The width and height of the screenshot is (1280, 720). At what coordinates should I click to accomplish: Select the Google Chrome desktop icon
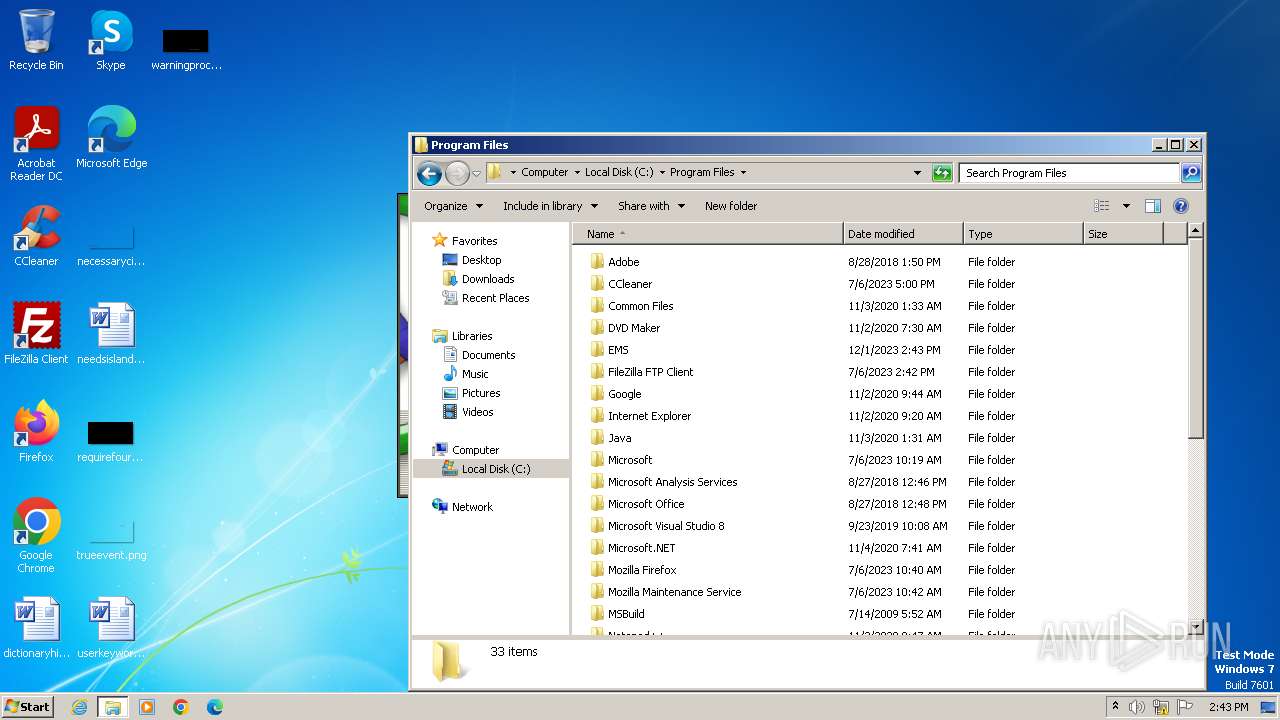[x=36, y=536]
